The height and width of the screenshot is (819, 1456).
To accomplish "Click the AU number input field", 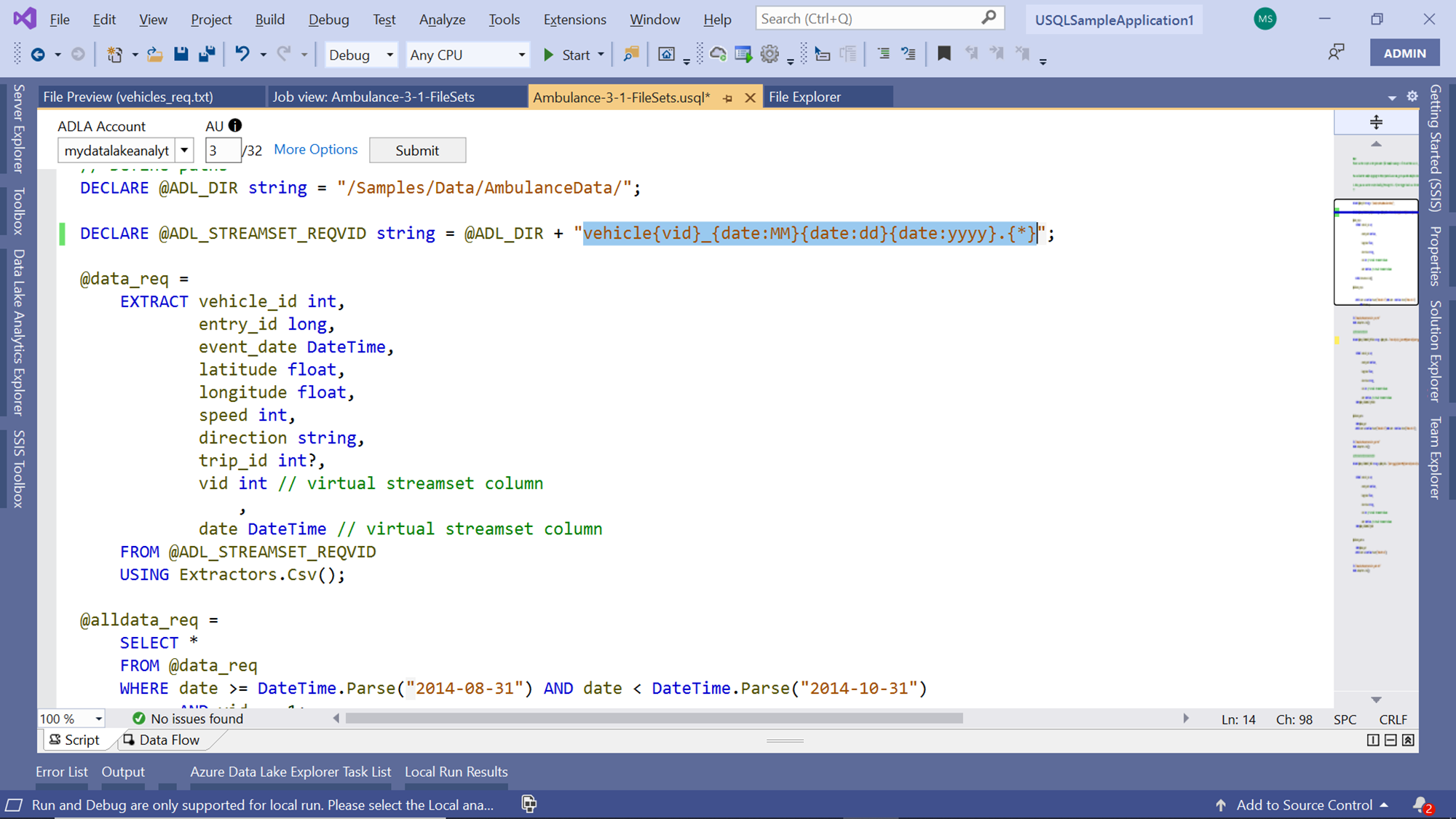I will point(222,151).
